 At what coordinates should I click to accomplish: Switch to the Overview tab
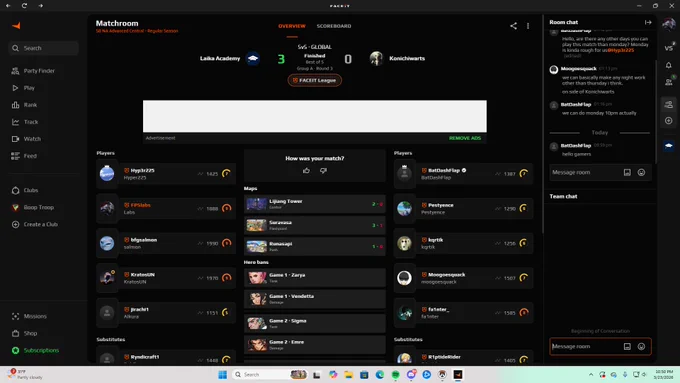click(x=292, y=26)
